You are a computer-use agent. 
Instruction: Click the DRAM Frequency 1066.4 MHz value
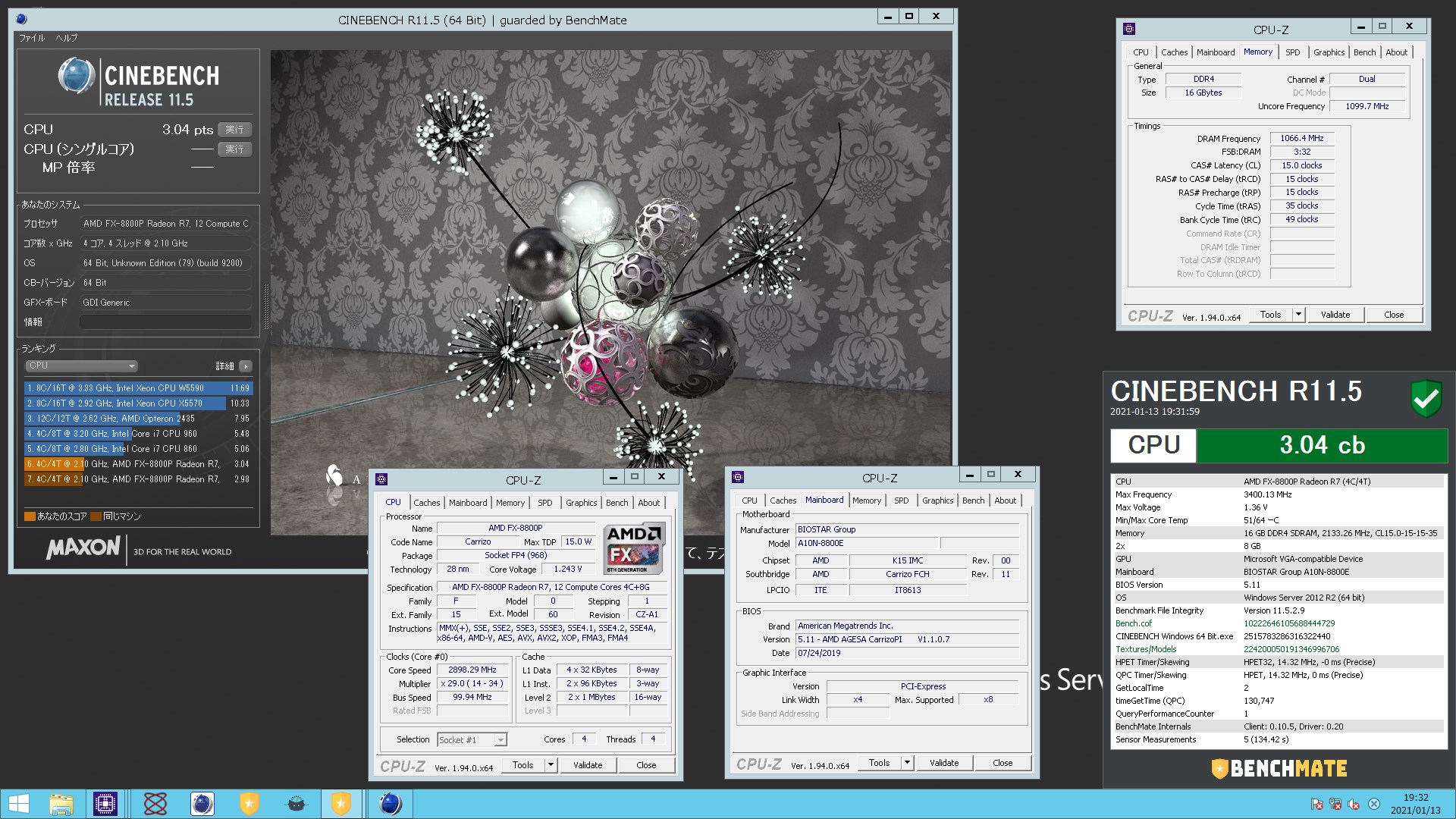[x=1301, y=138]
